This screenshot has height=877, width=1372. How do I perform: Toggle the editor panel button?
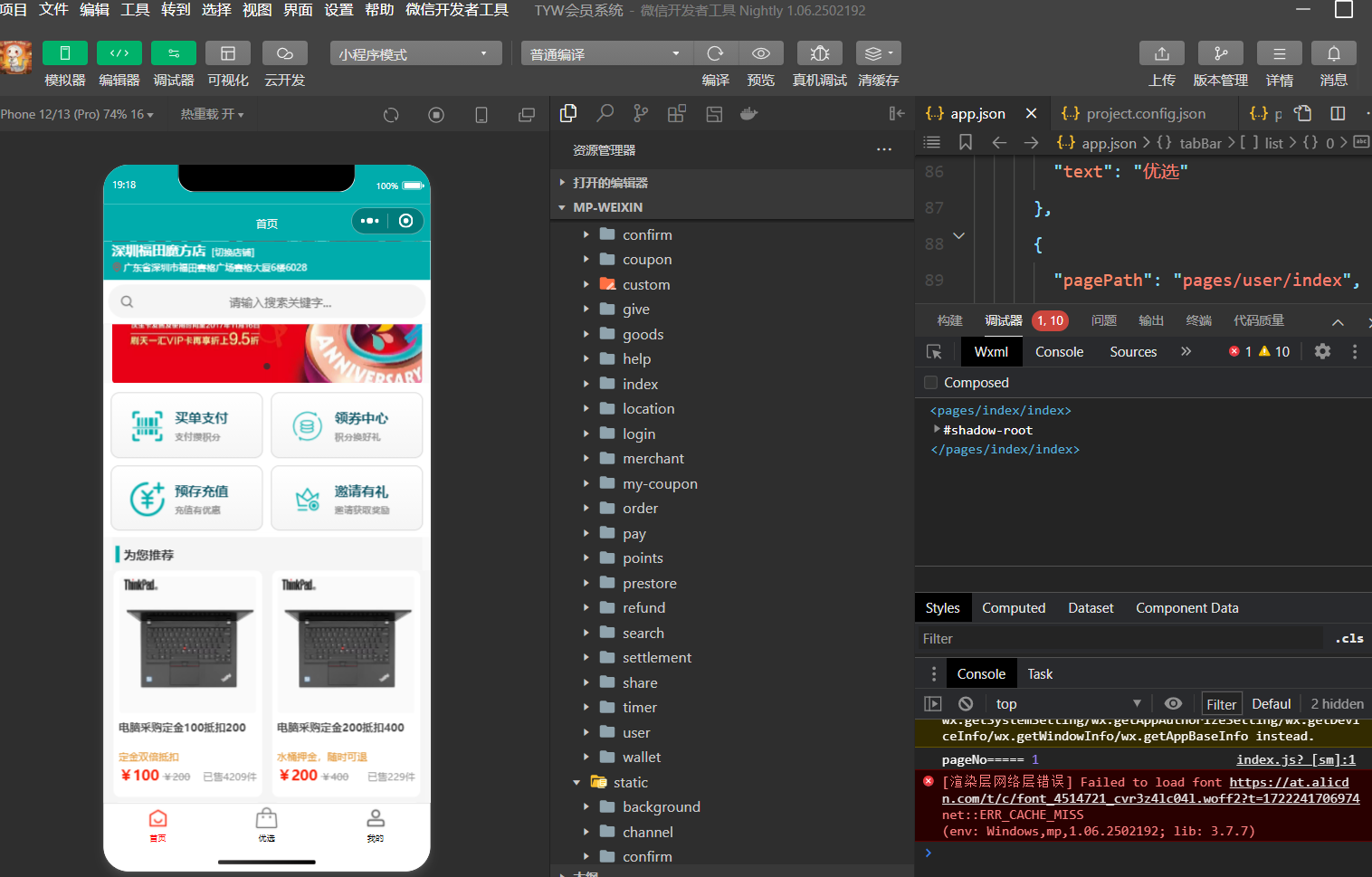tap(119, 53)
